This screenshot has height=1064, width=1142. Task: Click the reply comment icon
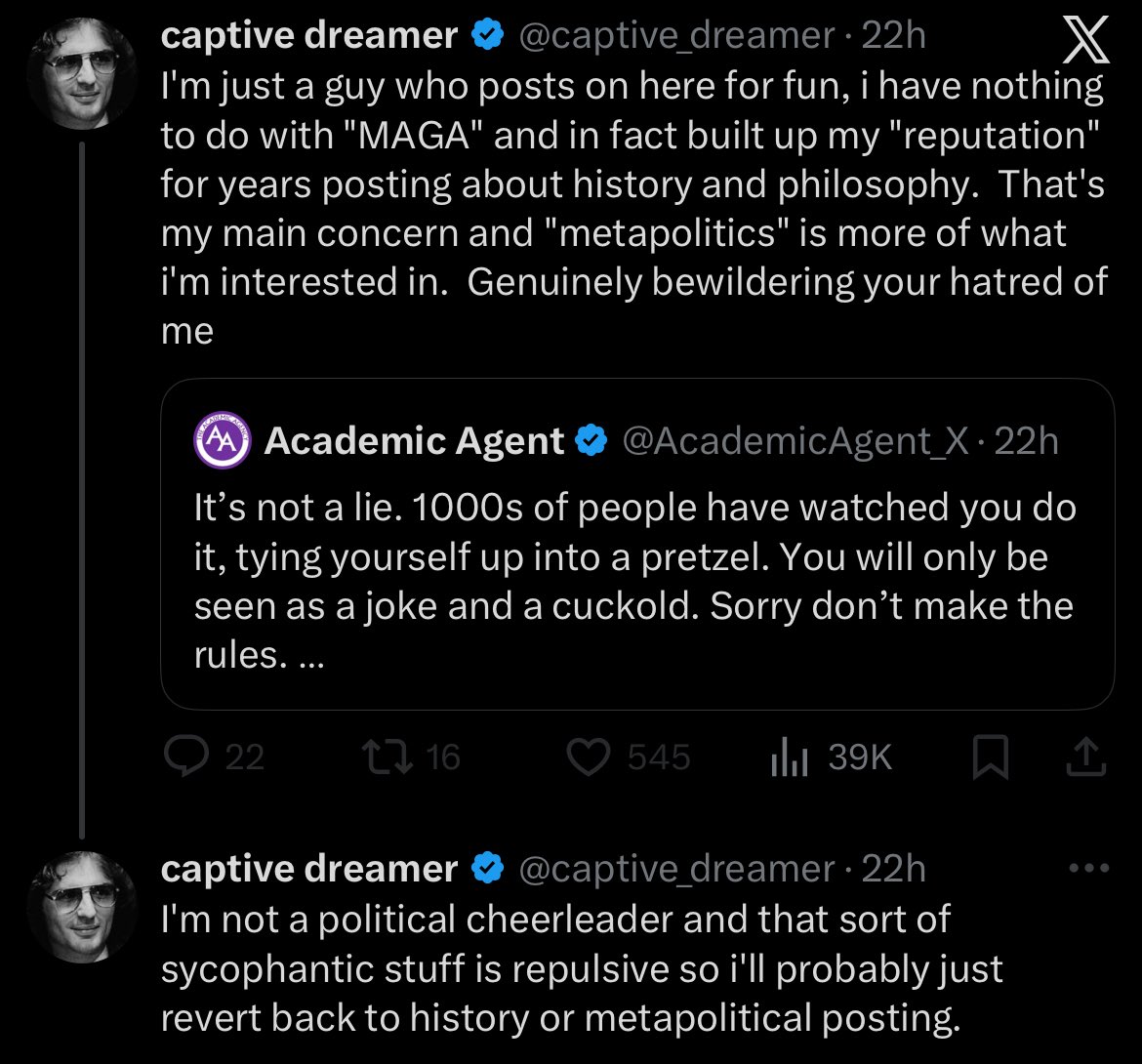click(182, 758)
